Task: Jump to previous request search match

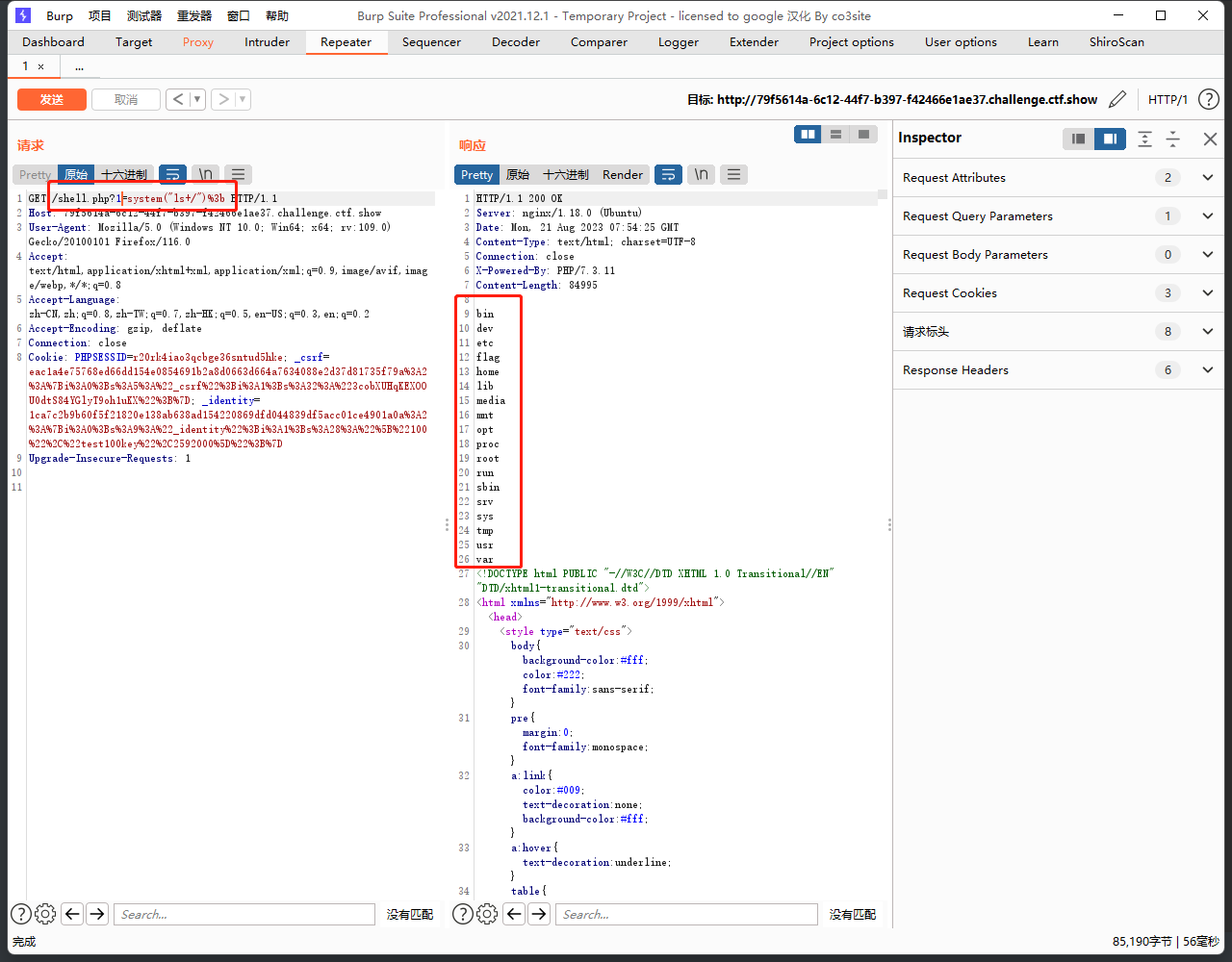Action: click(x=72, y=914)
